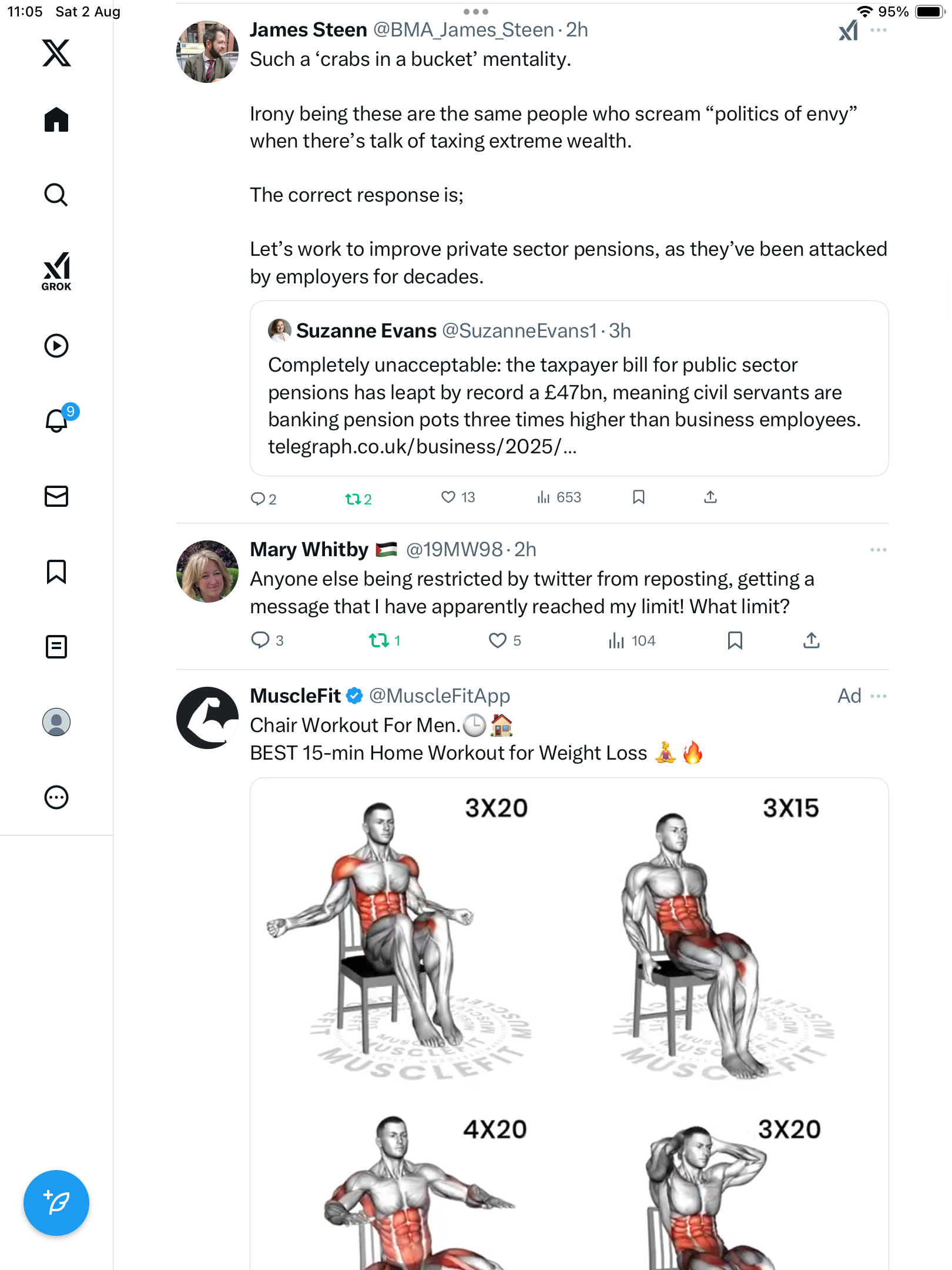Open the video play tab in sidebar
The image size is (952, 1270).
coord(56,346)
